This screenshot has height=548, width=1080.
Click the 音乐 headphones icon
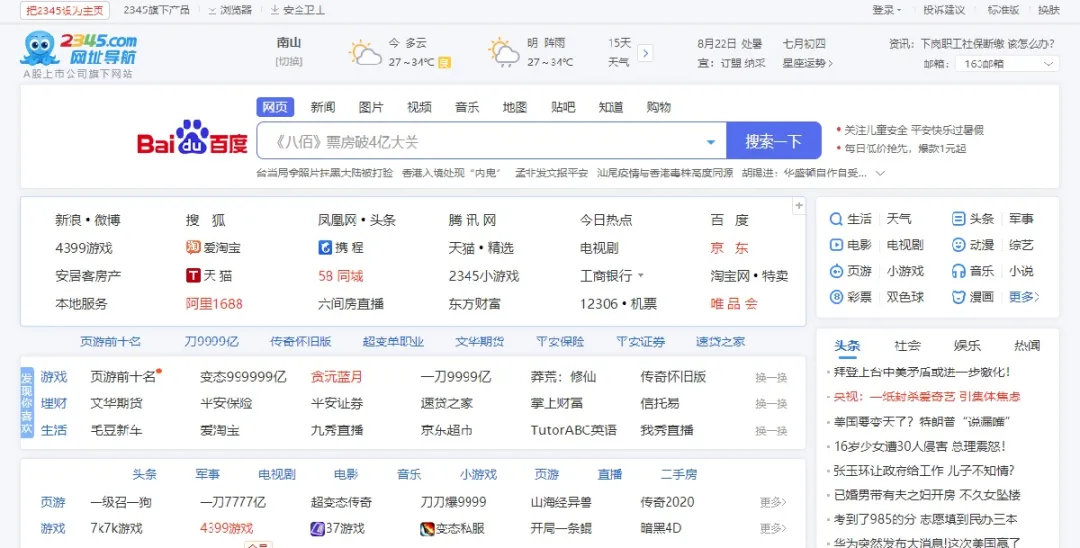pyautogui.click(x=959, y=271)
